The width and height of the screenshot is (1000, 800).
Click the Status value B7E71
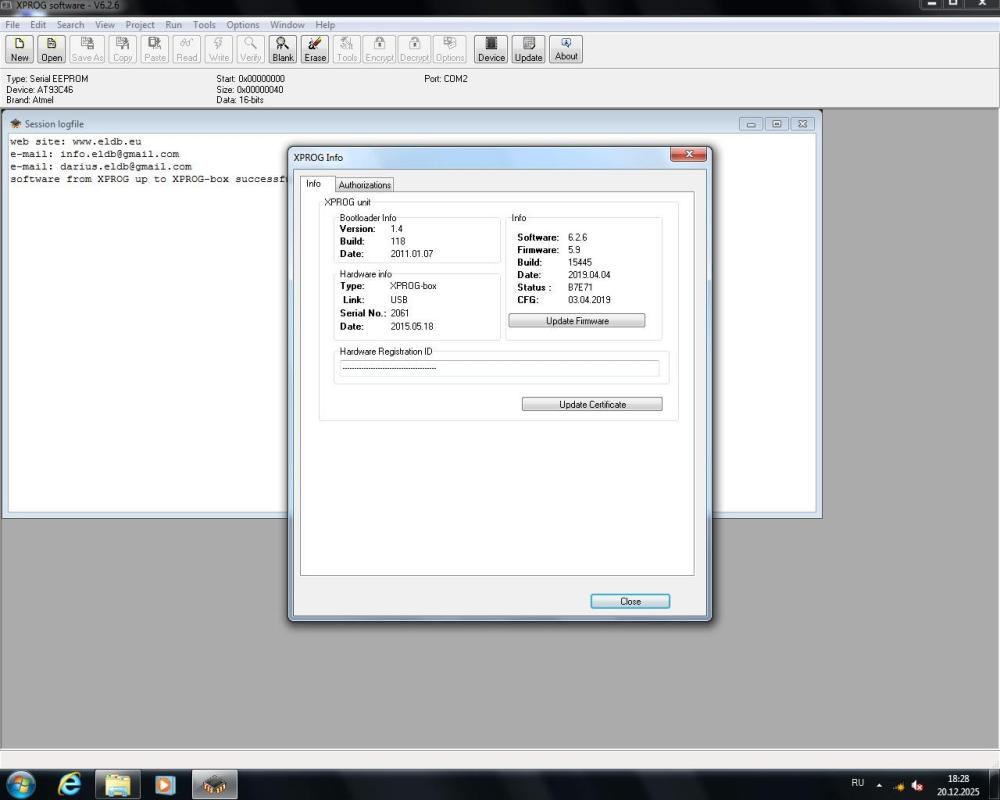pos(580,287)
